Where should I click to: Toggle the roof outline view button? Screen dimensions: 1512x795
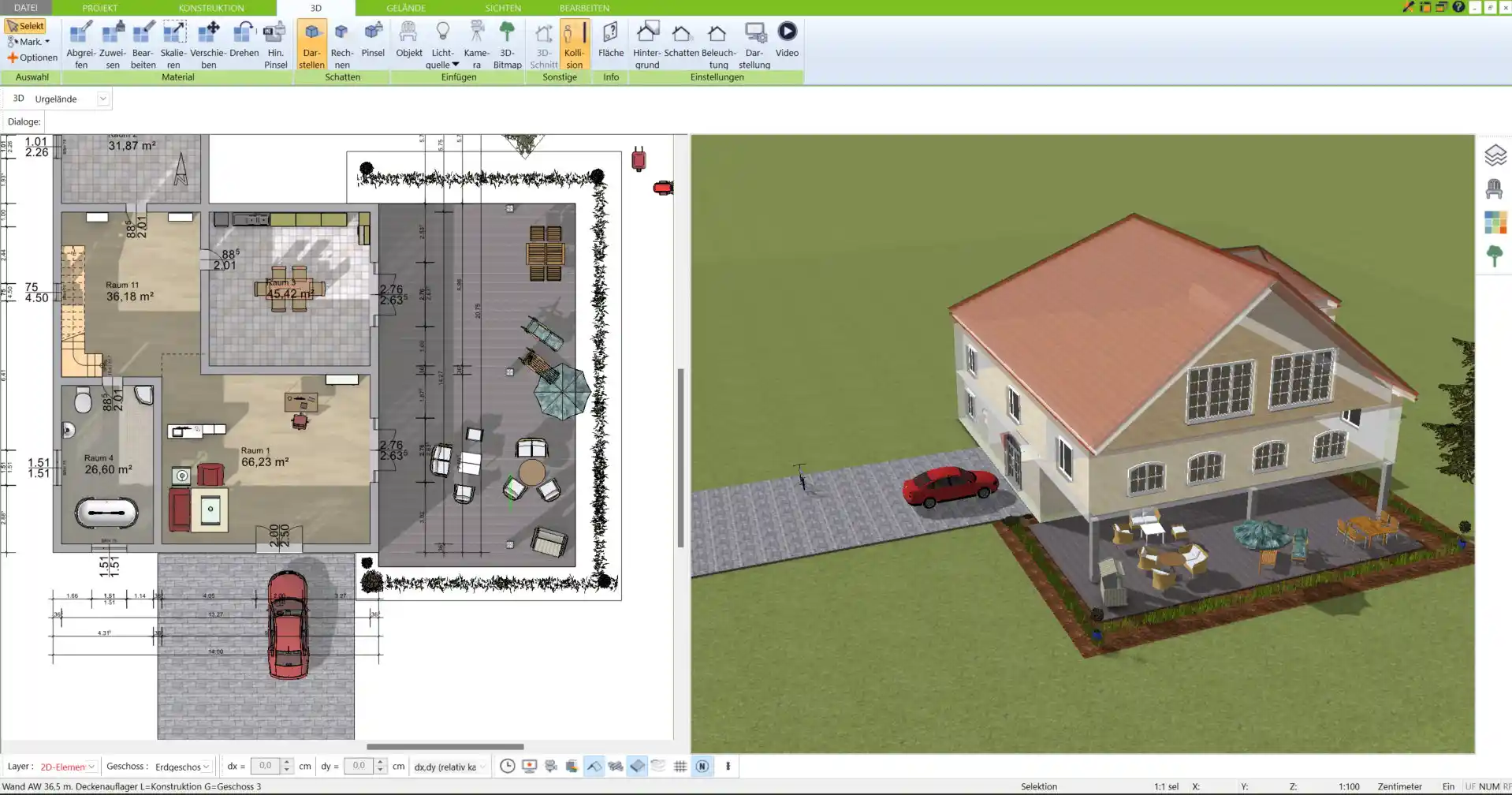(594, 766)
